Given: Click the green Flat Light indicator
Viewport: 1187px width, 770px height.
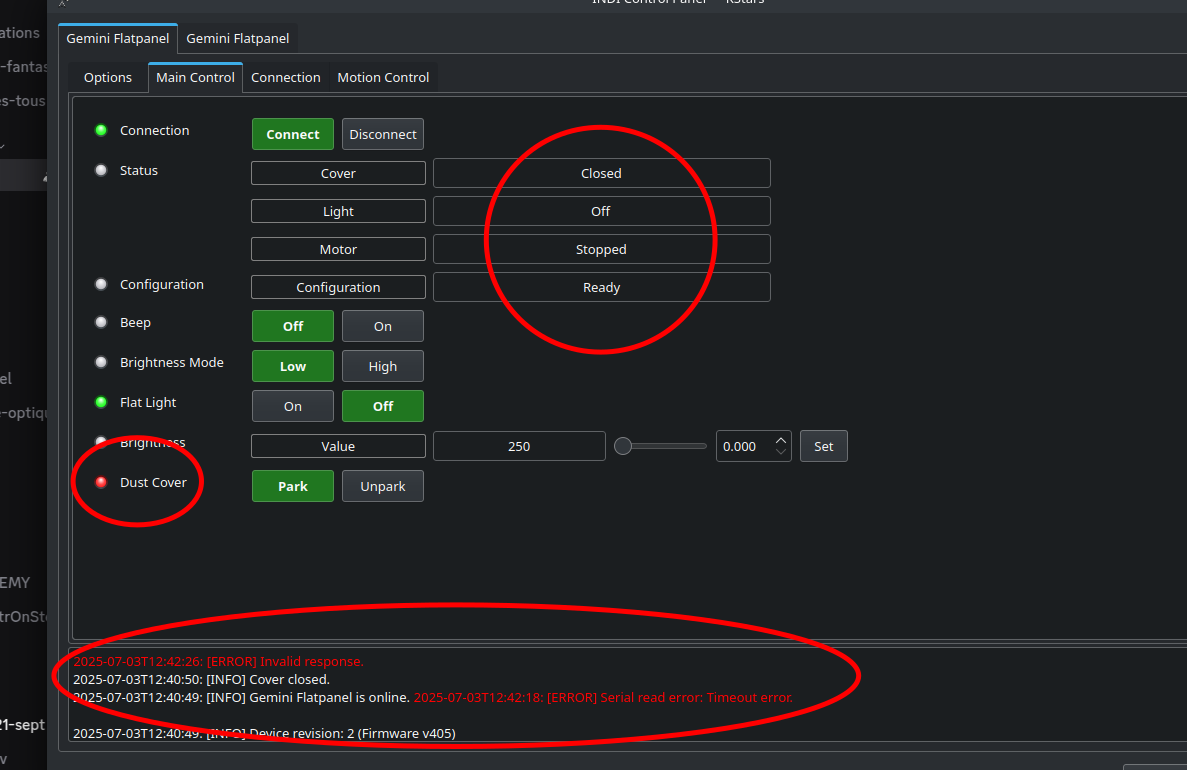Looking at the screenshot, I should pos(101,402).
